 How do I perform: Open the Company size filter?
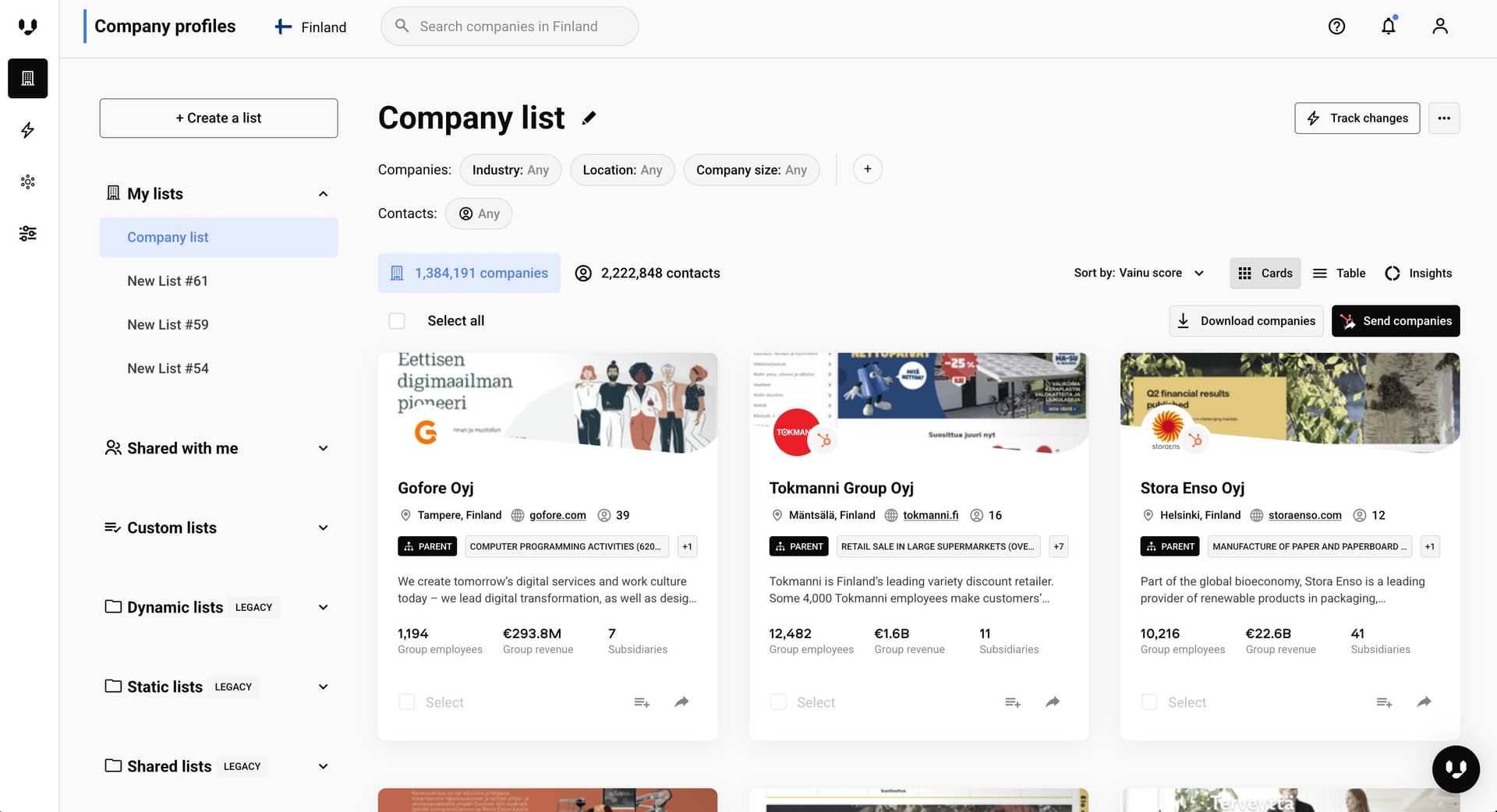pos(752,170)
